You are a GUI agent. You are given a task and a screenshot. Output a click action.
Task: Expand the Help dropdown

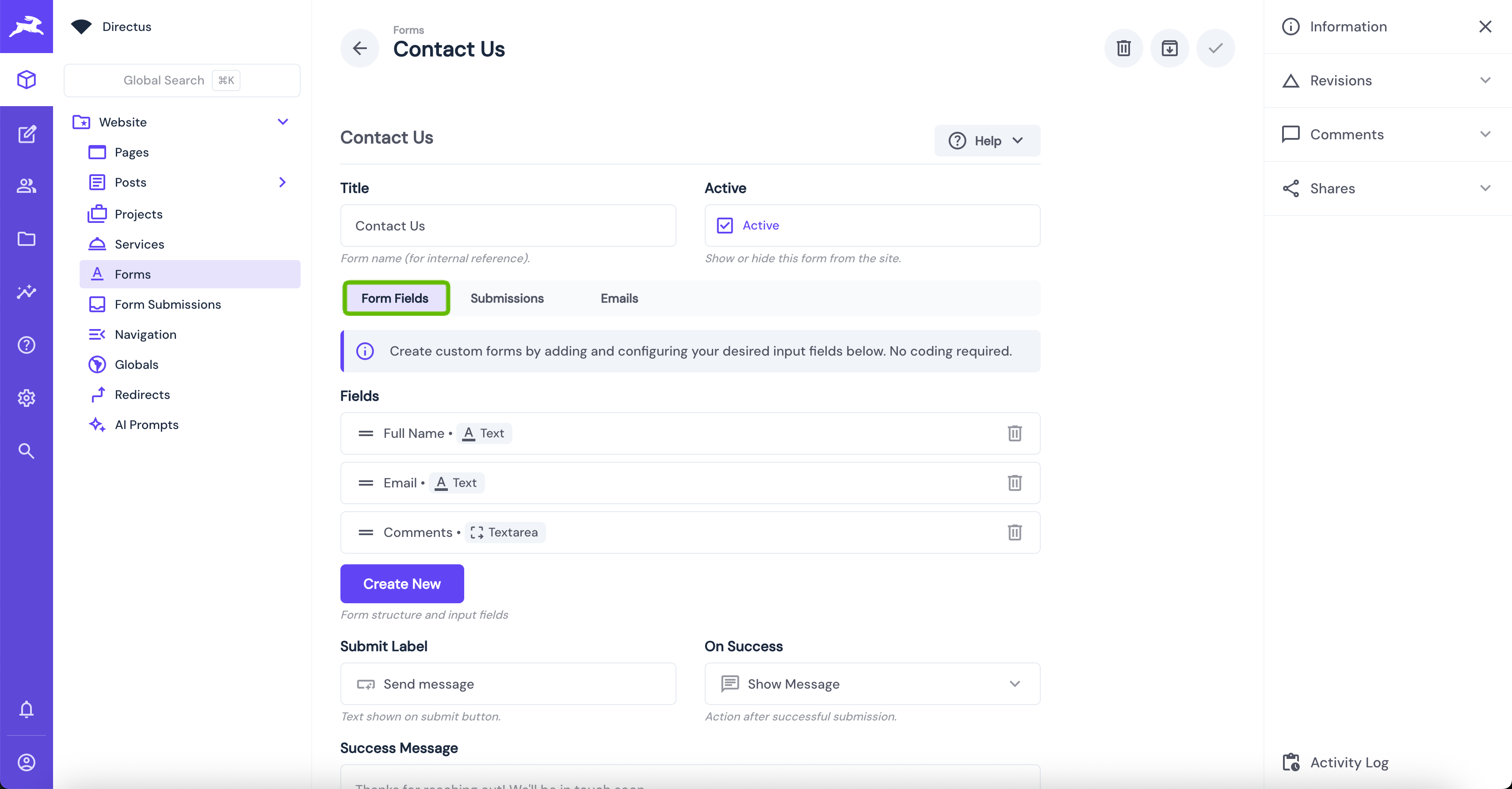tap(987, 141)
